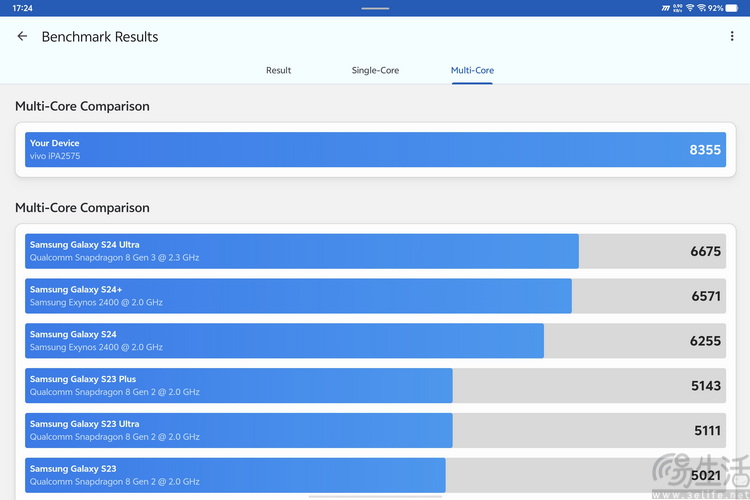Select the Samsung Galaxy S24 Exynos entry

point(375,341)
